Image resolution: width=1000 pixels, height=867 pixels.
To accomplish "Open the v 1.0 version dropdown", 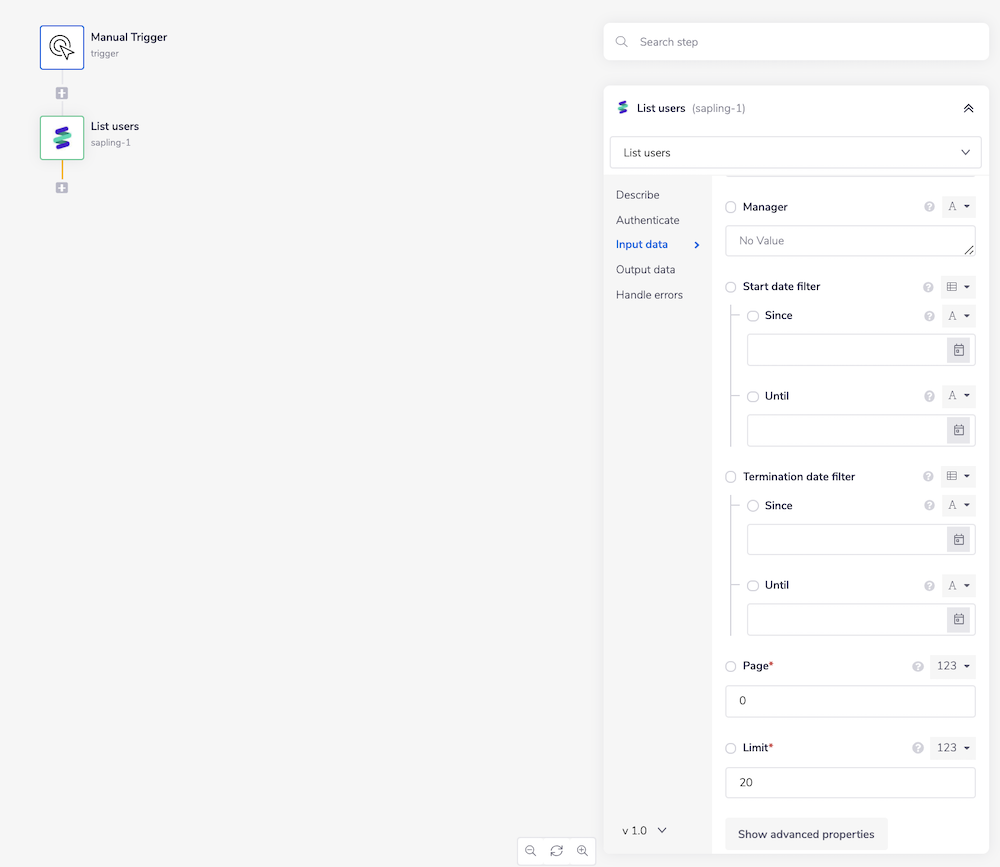I will (x=644, y=831).
